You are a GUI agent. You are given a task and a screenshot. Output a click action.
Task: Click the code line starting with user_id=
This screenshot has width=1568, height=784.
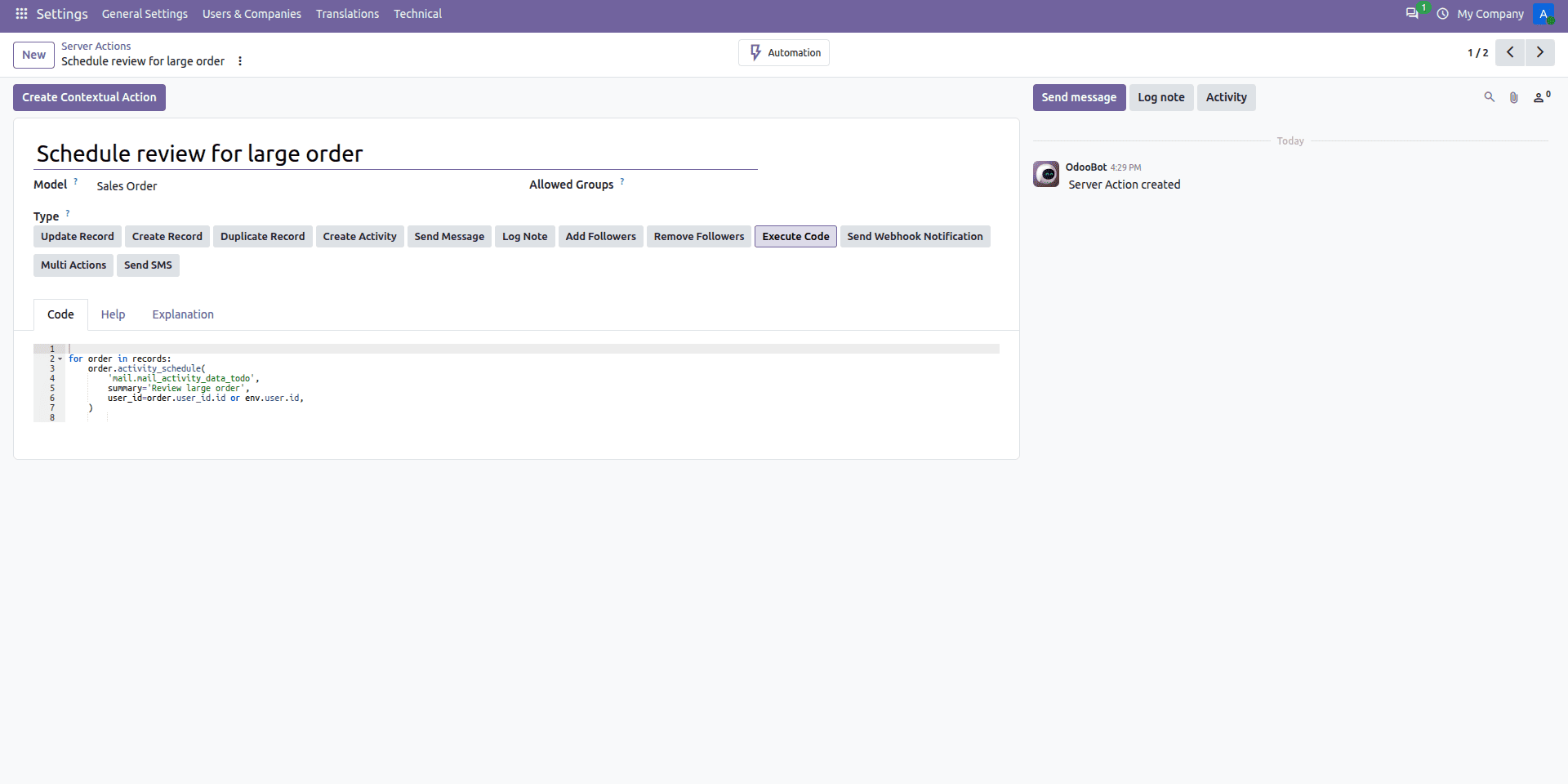click(x=206, y=398)
